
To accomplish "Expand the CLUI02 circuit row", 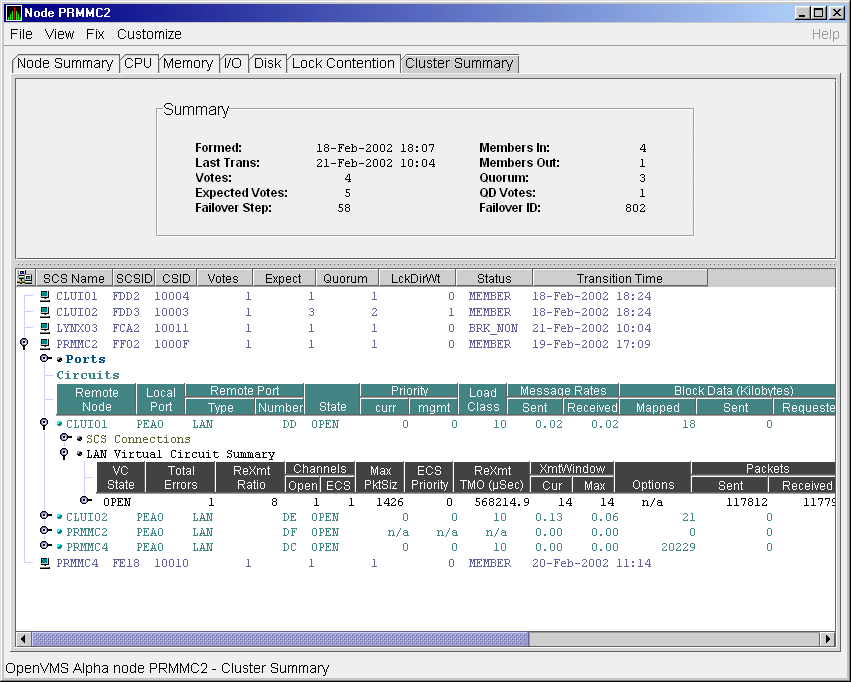I will pyautogui.click(x=46, y=515).
